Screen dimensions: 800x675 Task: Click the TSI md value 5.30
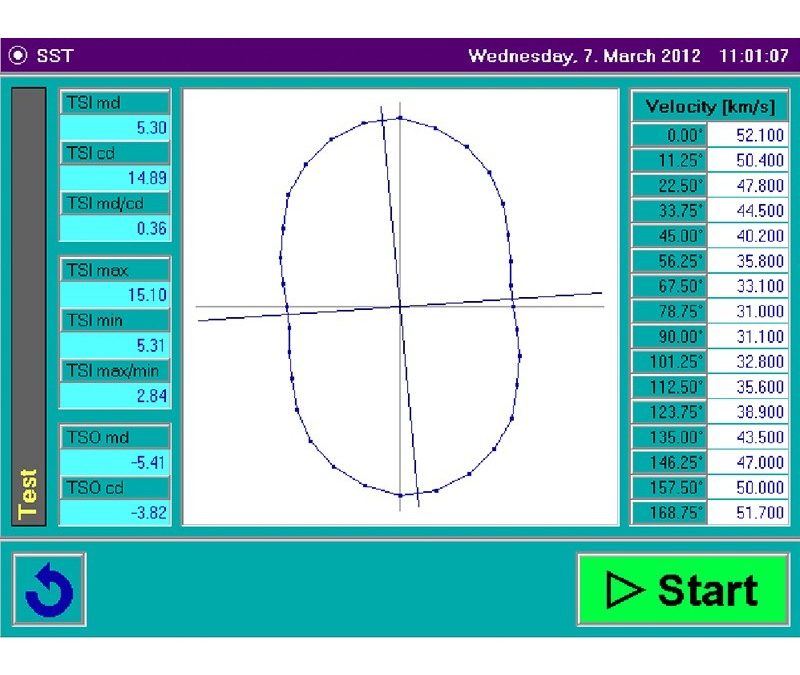click(x=115, y=128)
